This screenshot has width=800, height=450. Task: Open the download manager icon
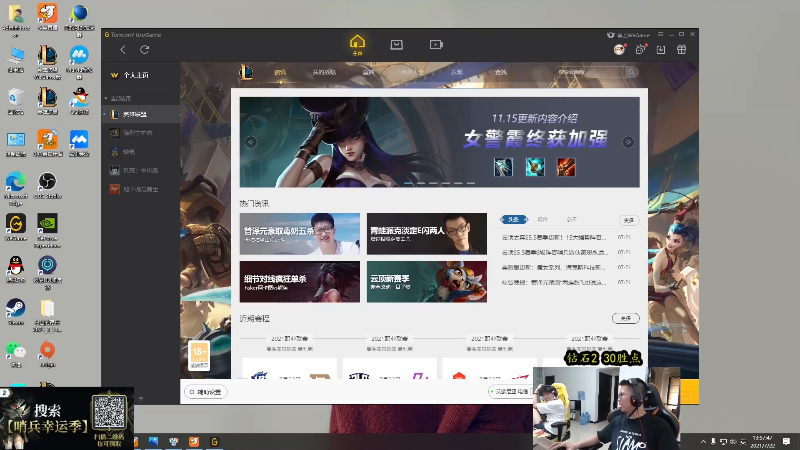click(661, 49)
